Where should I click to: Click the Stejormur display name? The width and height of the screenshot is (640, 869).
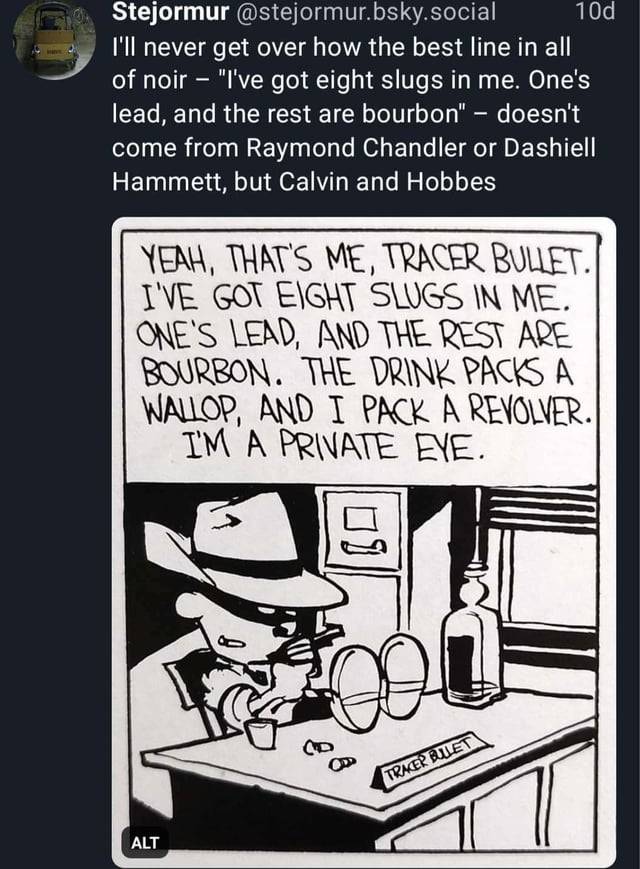click(x=171, y=12)
